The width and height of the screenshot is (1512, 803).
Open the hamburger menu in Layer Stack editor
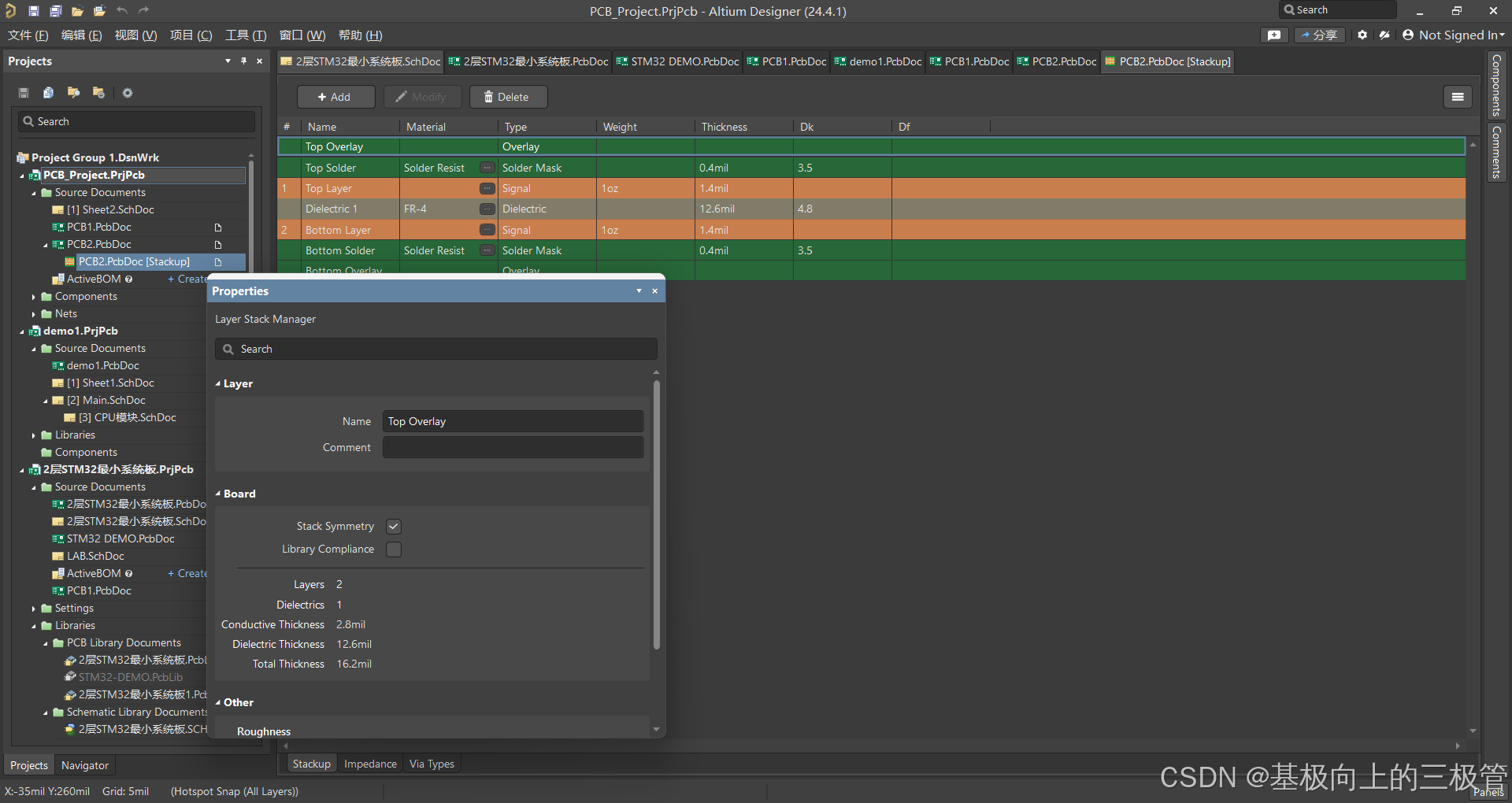click(x=1458, y=97)
